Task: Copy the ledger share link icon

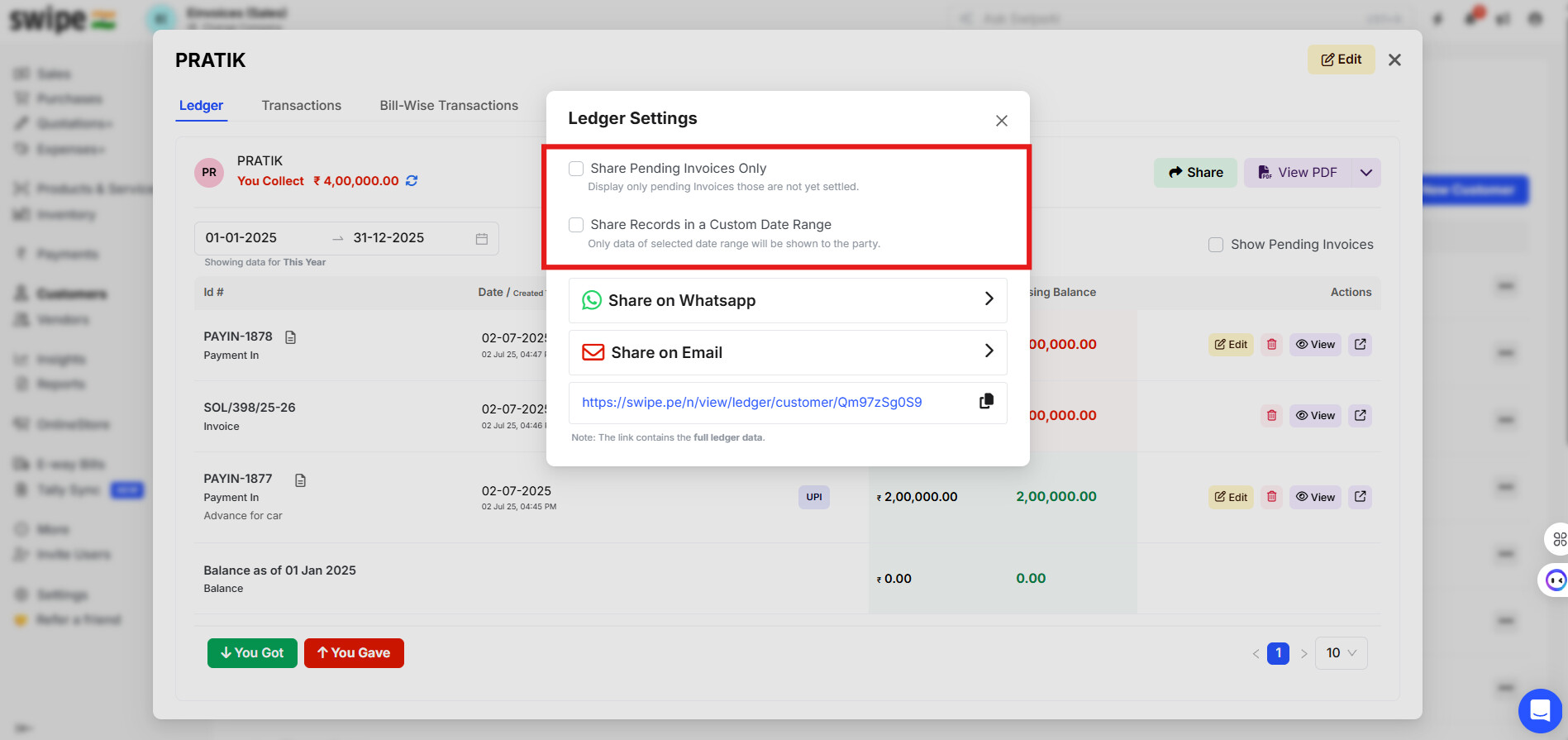Action: pyautogui.click(x=986, y=402)
